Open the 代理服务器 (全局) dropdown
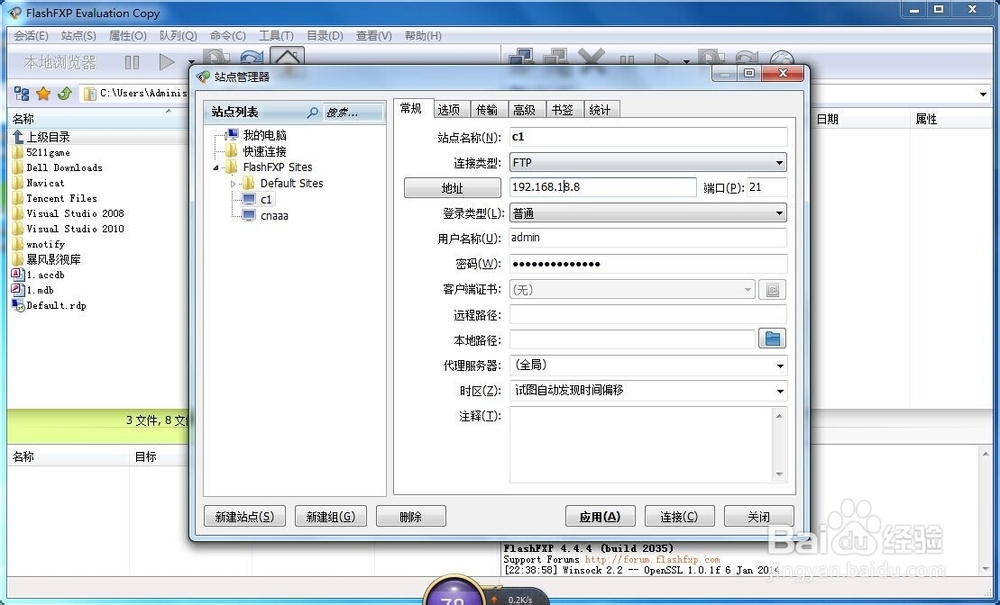The height and width of the screenshot is (605, 1000). (648, 365)
